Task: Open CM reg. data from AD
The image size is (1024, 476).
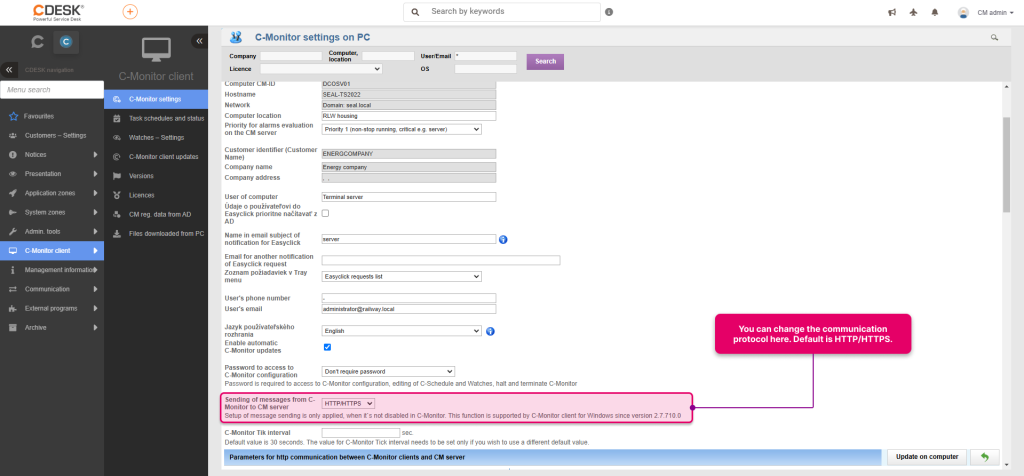Action: [x=156, y=214]
